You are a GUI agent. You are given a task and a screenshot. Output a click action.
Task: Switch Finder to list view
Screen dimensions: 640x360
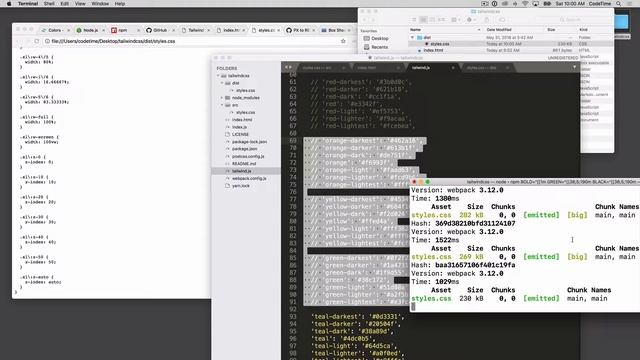pyautogui.click(x=423, y=20)
